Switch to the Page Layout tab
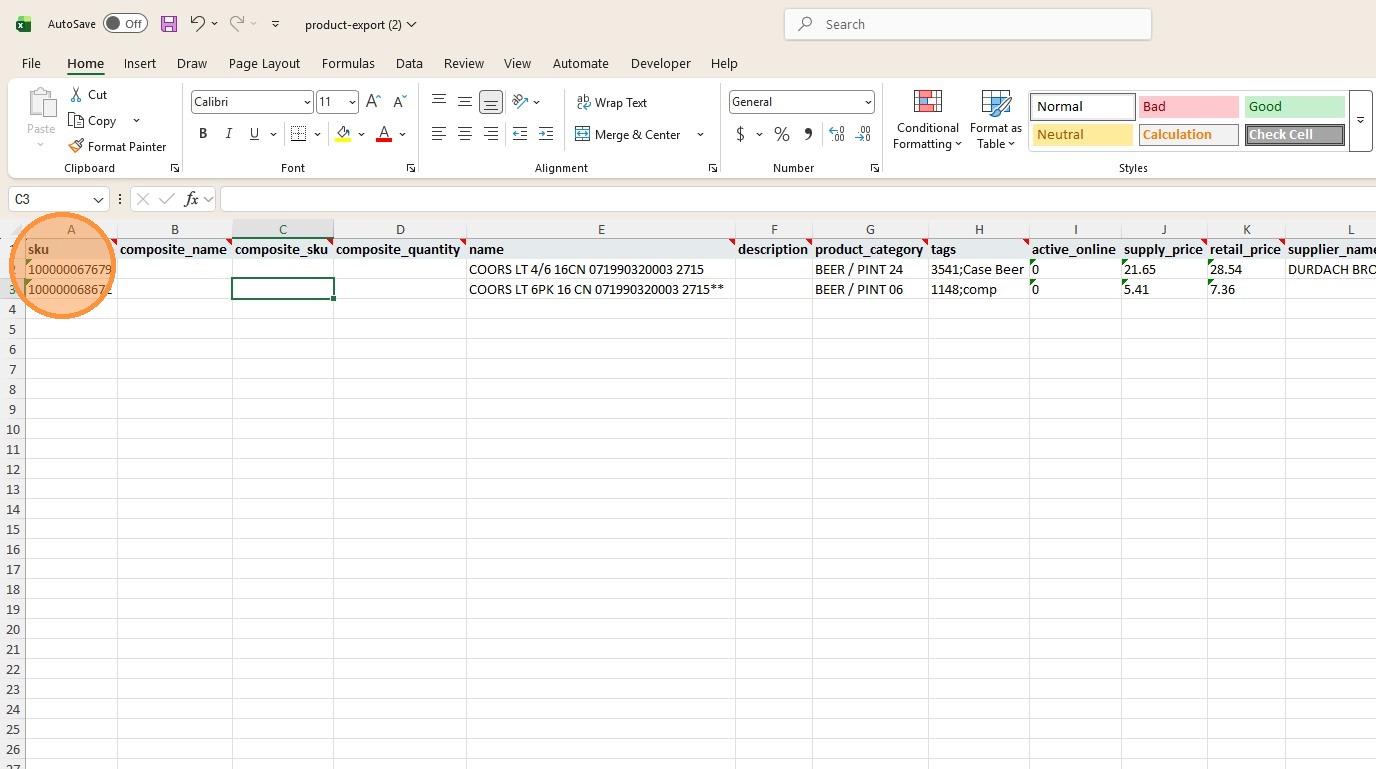 264,63
